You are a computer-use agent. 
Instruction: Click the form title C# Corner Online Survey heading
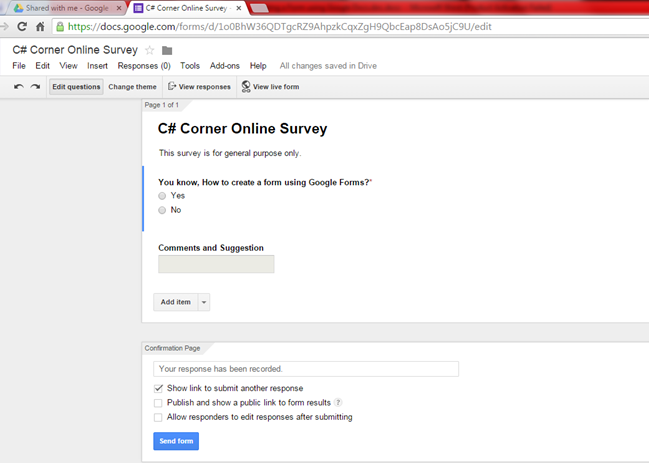tap(243, 129)
